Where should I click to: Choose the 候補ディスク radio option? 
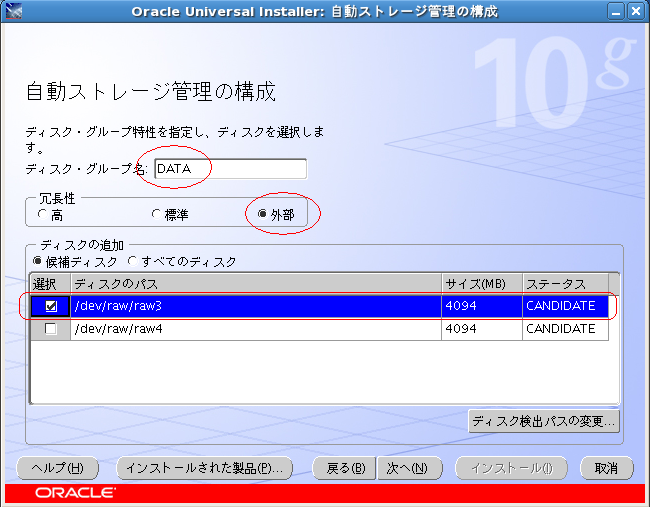click(37, 261)
